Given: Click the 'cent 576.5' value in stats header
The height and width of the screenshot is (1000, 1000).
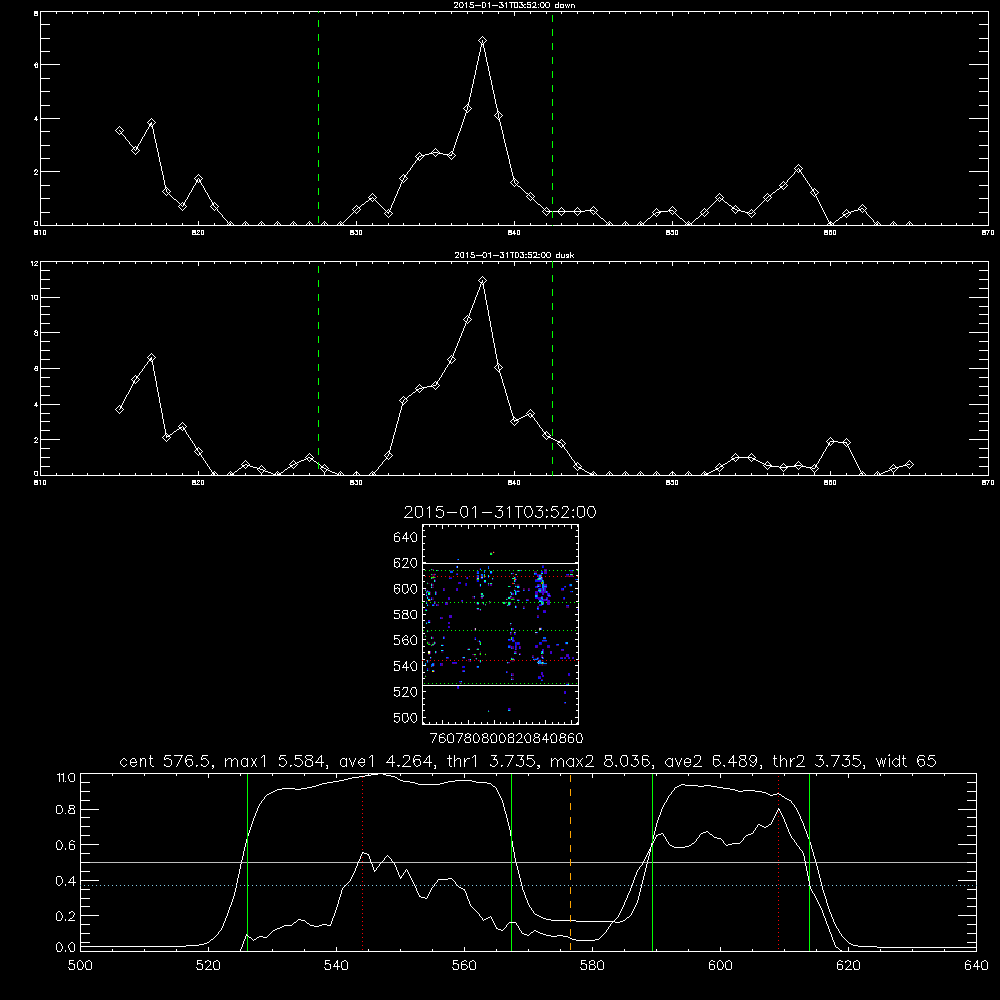Looking at the screenshot, I should click(x=165, y=761).
